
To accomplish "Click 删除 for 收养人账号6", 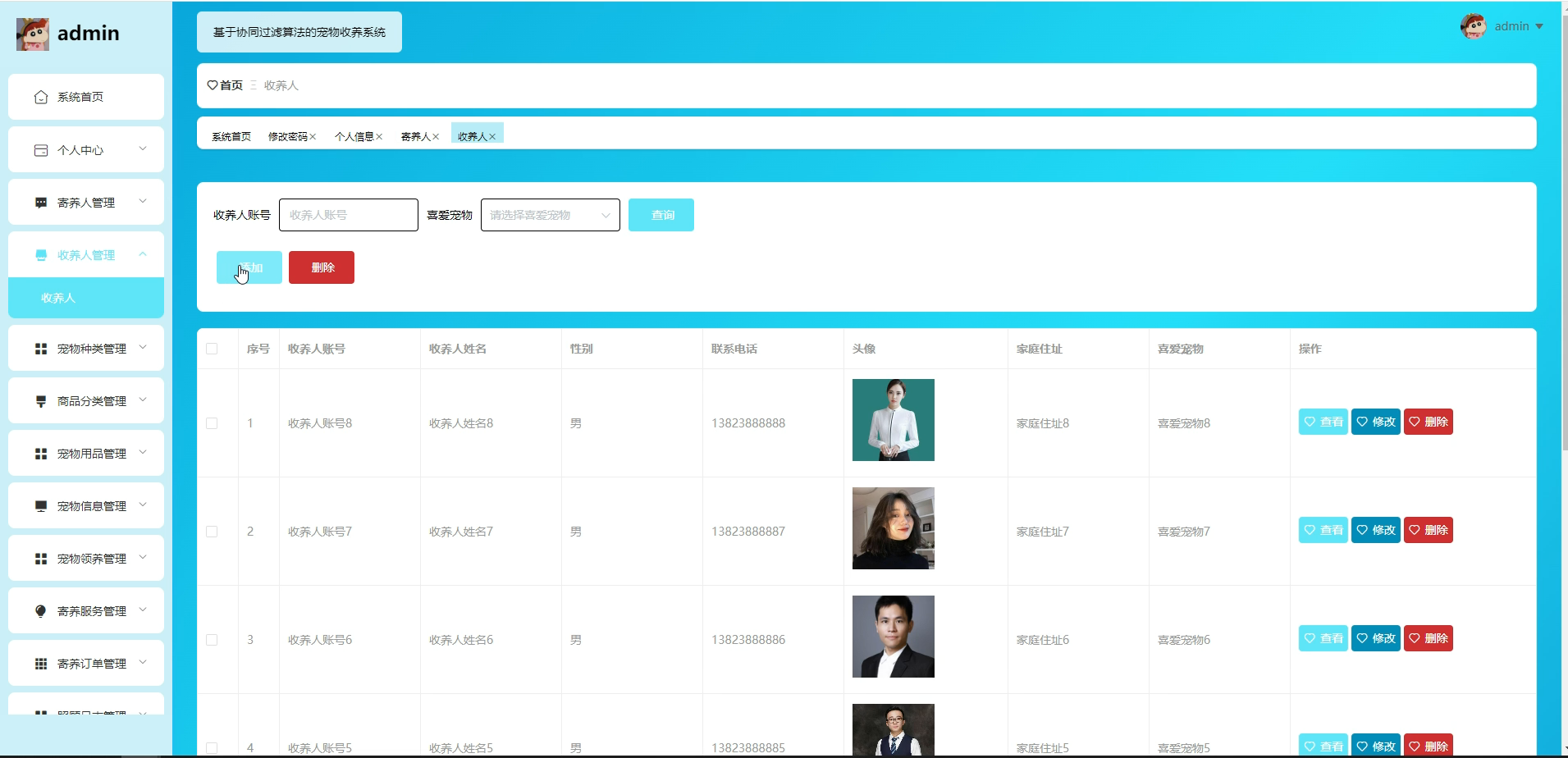I will [1429, 638].
